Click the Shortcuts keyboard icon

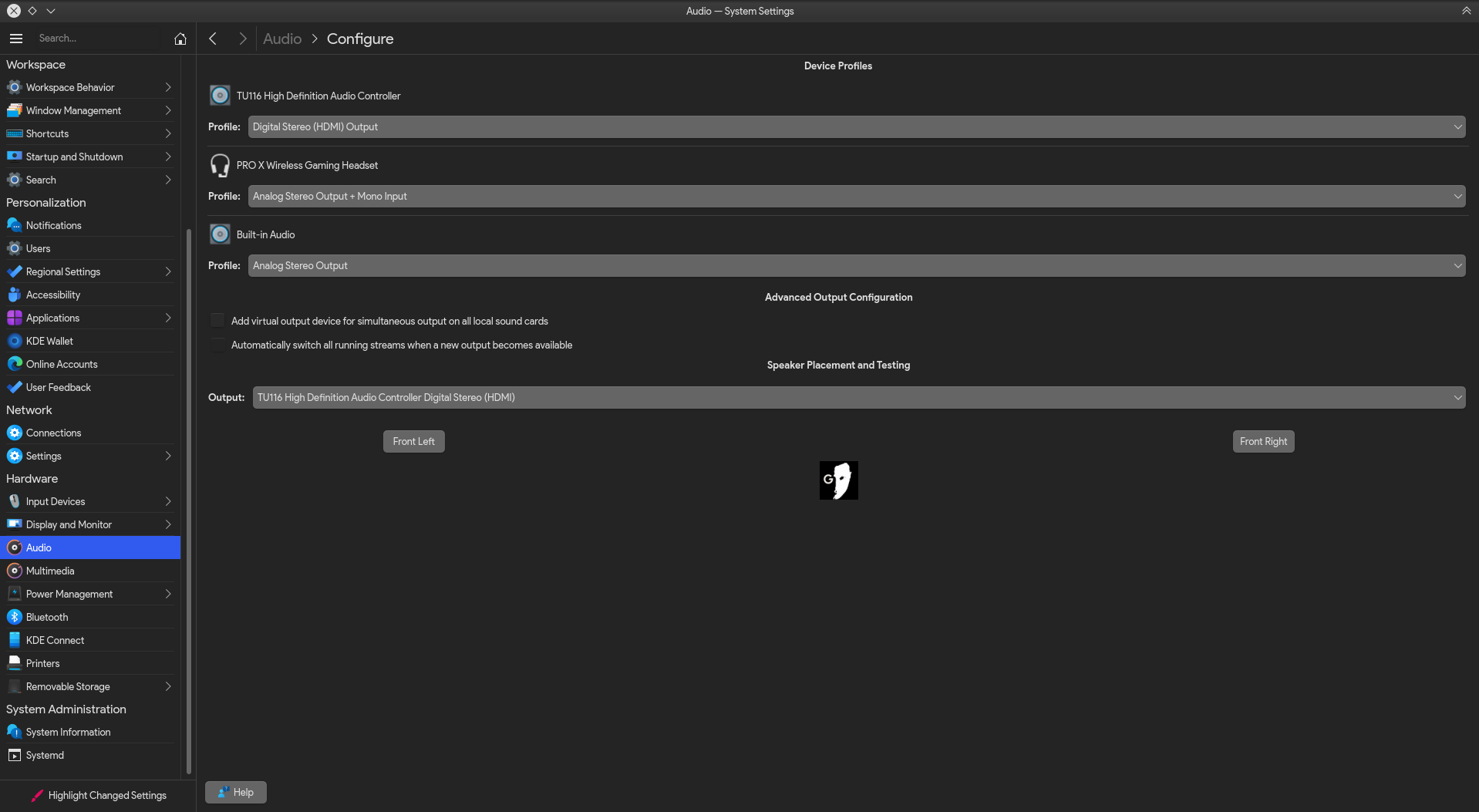(14, 133)
